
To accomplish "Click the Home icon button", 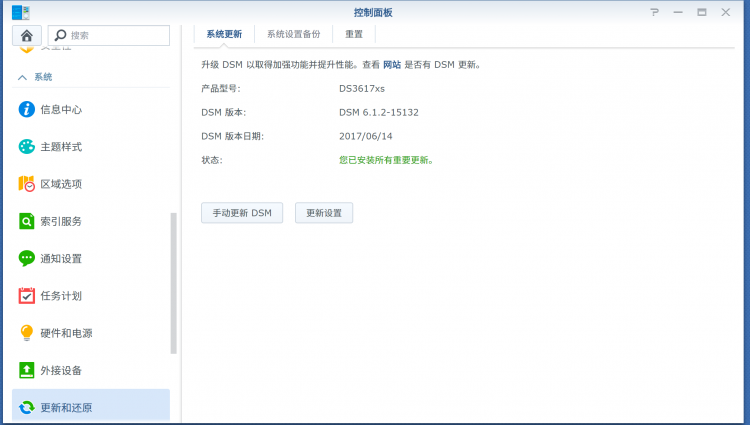I will click(x=27, y=35).
